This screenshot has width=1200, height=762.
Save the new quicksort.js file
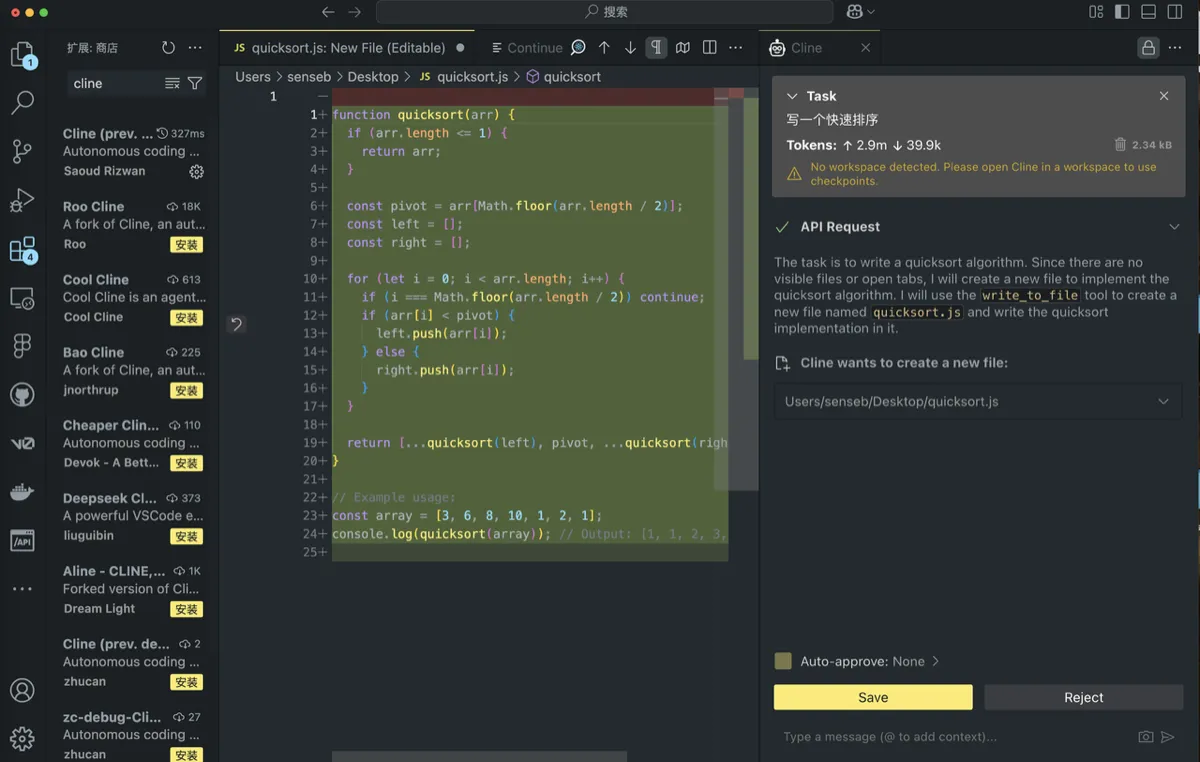[x=873, y=697]
